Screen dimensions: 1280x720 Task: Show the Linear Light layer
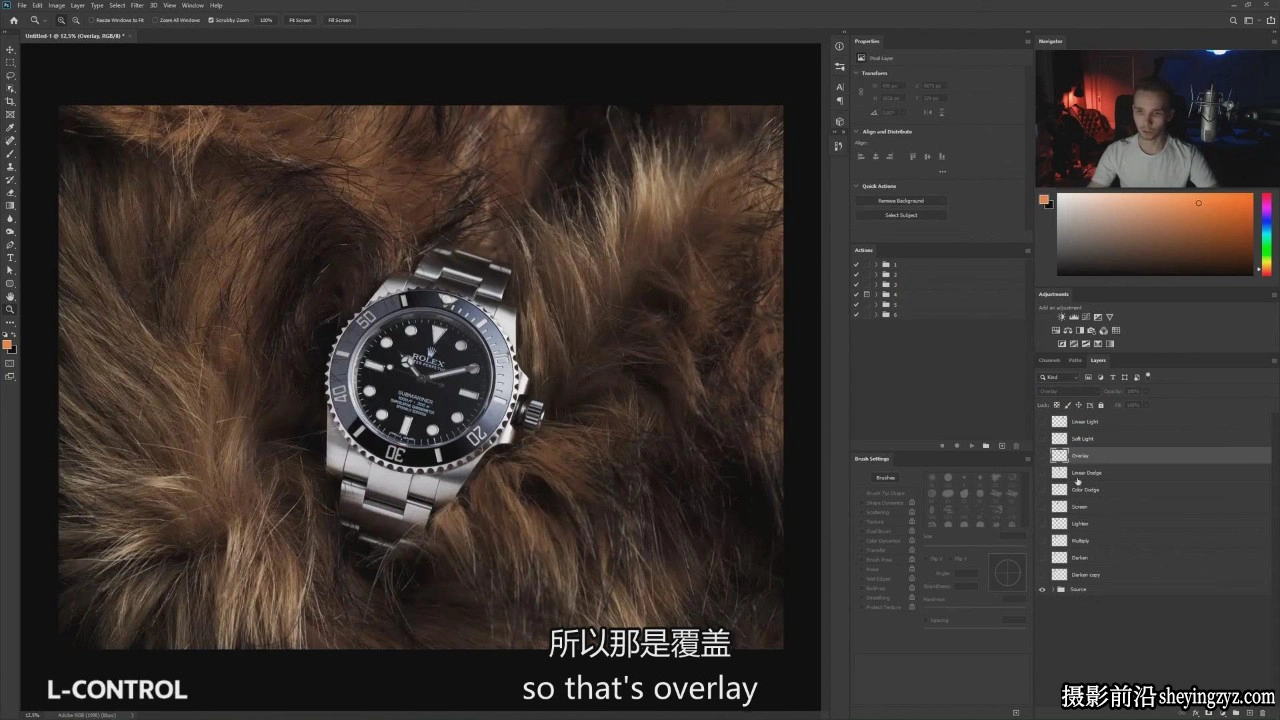pos(1042,422)
